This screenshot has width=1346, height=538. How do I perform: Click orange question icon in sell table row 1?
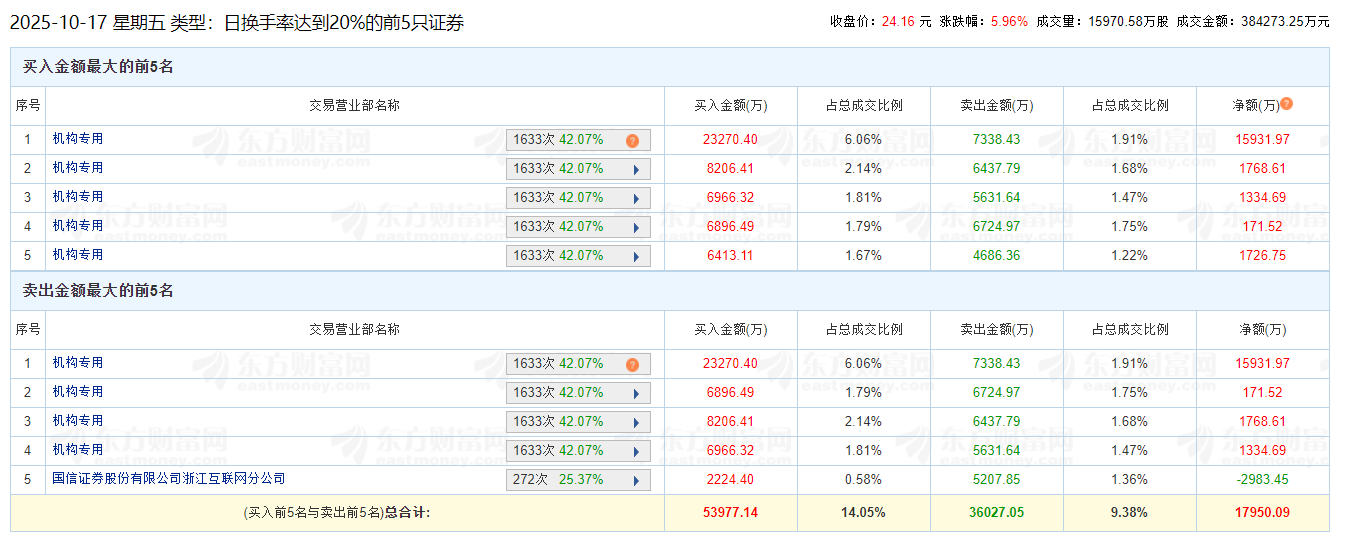pyautogui.click(x=632, y=365)
